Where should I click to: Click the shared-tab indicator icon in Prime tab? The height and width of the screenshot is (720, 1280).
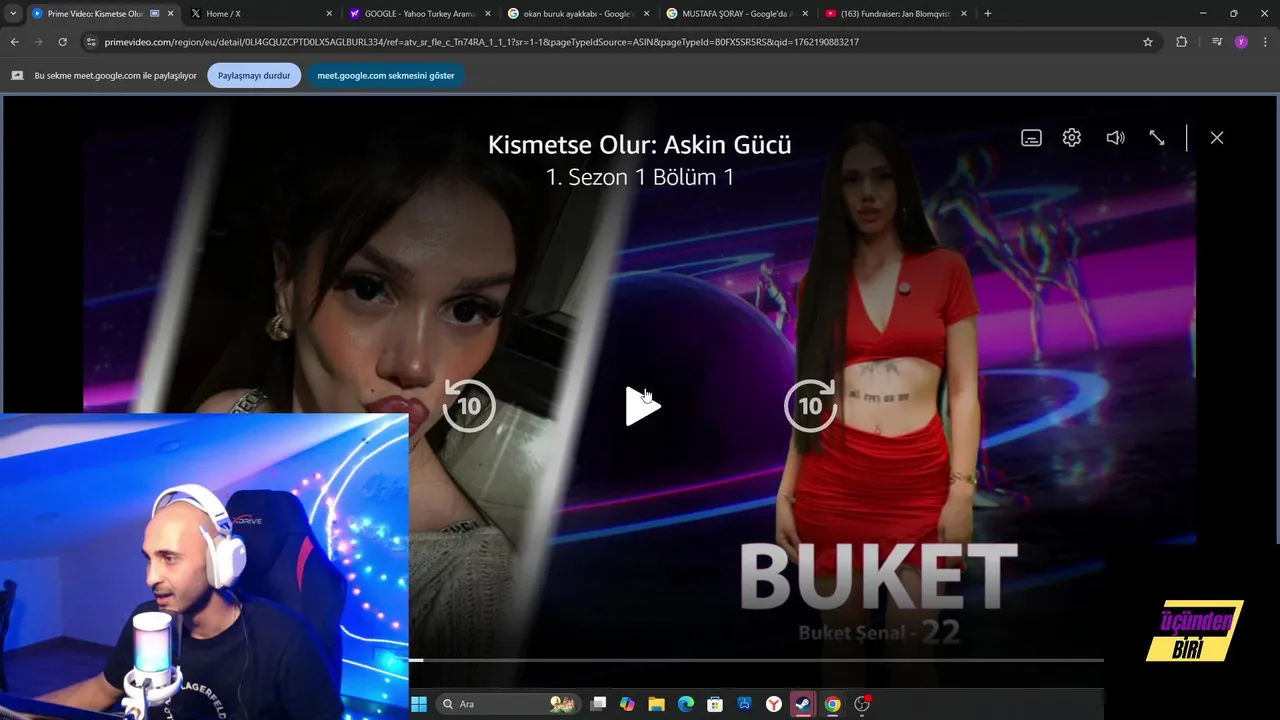pyautogui.click(x=154, y=14)
